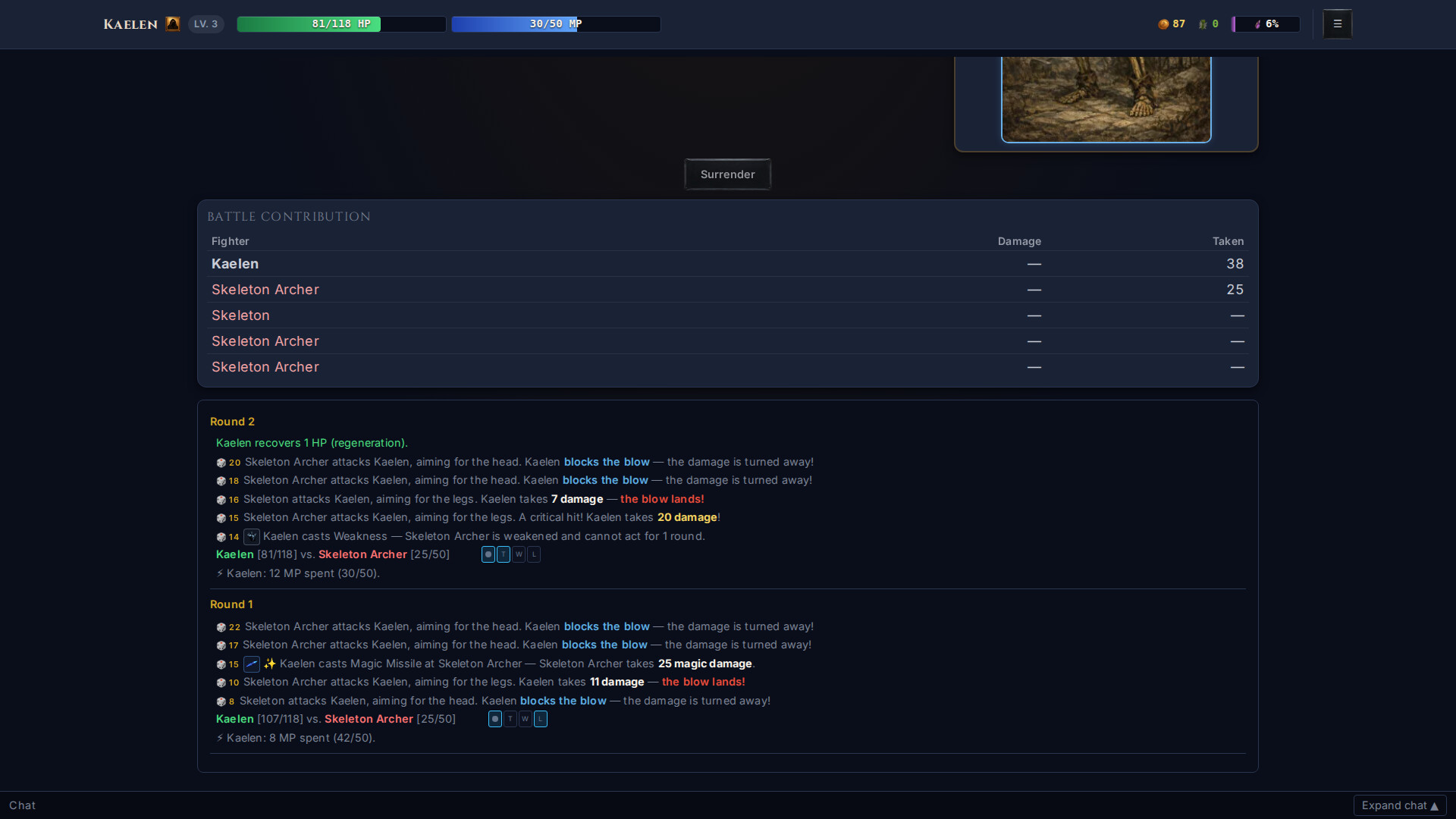Click the Surrender button
Screen dimensions: 1456x819
[728, 174]
